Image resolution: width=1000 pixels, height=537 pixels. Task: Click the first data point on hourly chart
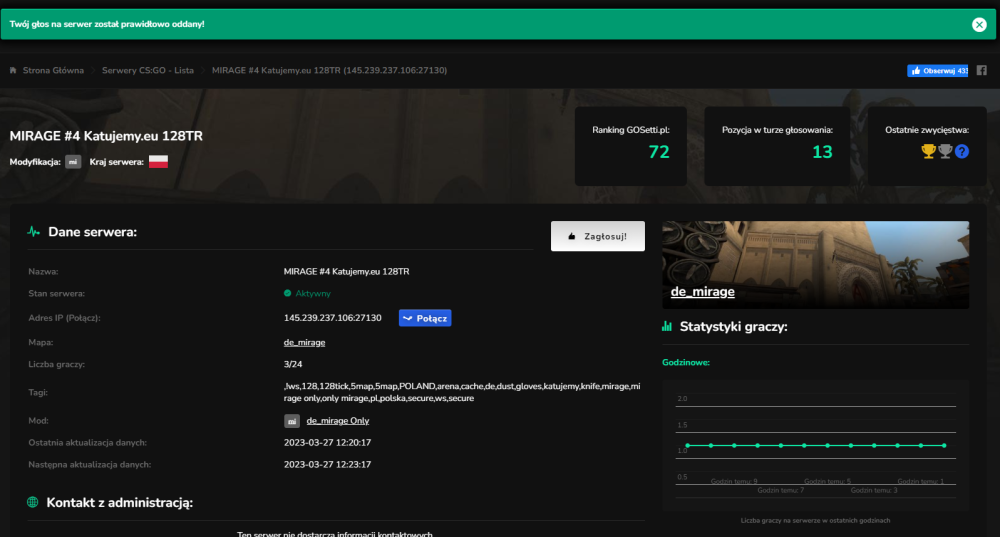tap(688, 445)
